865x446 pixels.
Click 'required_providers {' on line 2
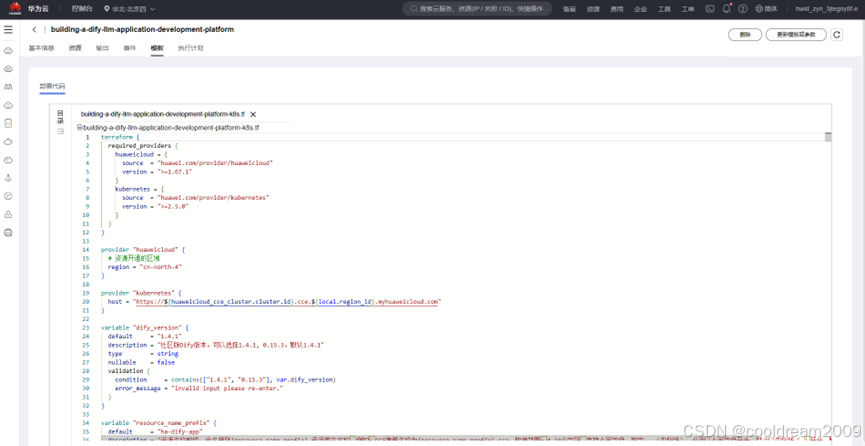pyautogui.click(x=143, y=146)
